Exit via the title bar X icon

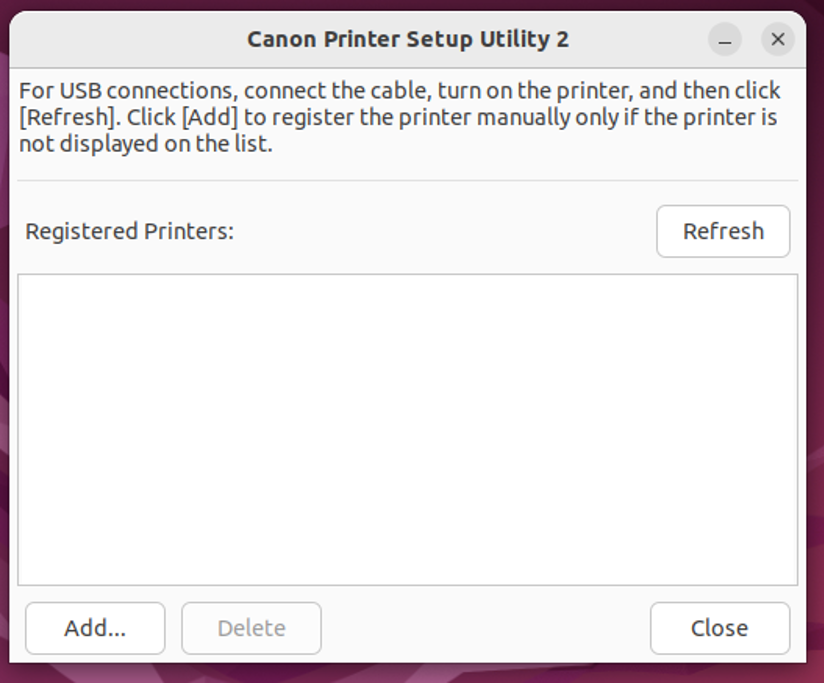tap(777, 40)
